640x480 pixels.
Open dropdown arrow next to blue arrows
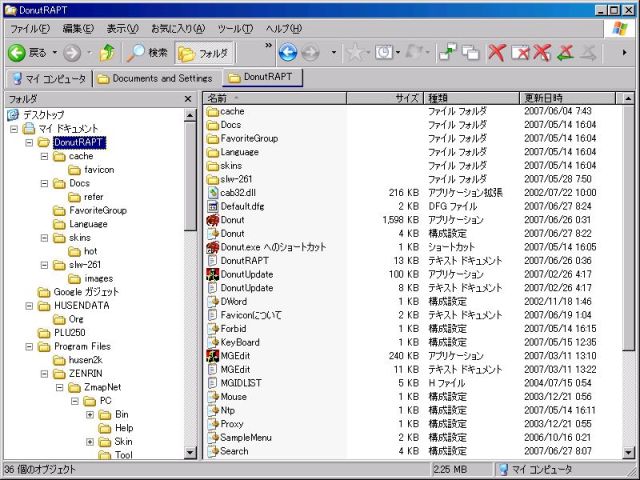334,53
